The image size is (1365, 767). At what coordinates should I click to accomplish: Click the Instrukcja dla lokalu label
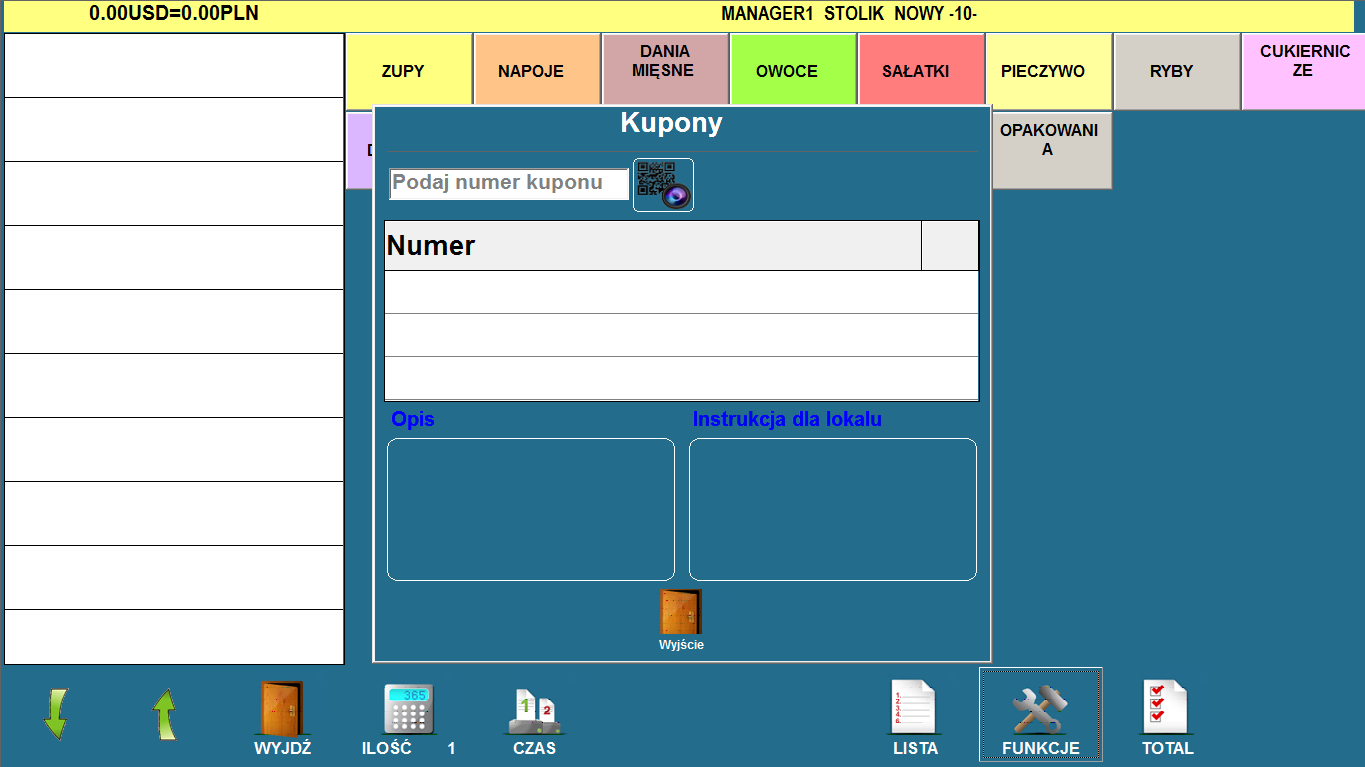click(x=787, y=420)
